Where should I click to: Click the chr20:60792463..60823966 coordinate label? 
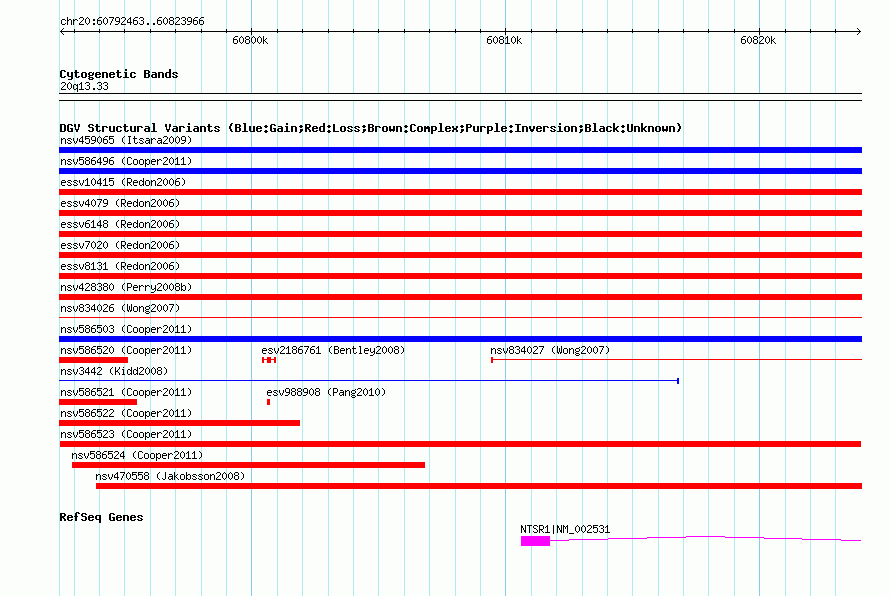(132, 22)
